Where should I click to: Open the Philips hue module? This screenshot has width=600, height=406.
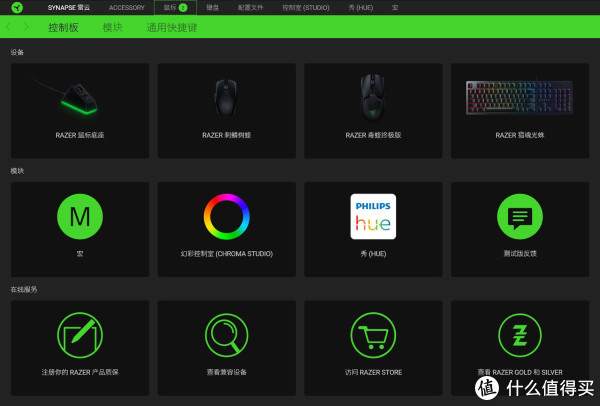point(373,217)
